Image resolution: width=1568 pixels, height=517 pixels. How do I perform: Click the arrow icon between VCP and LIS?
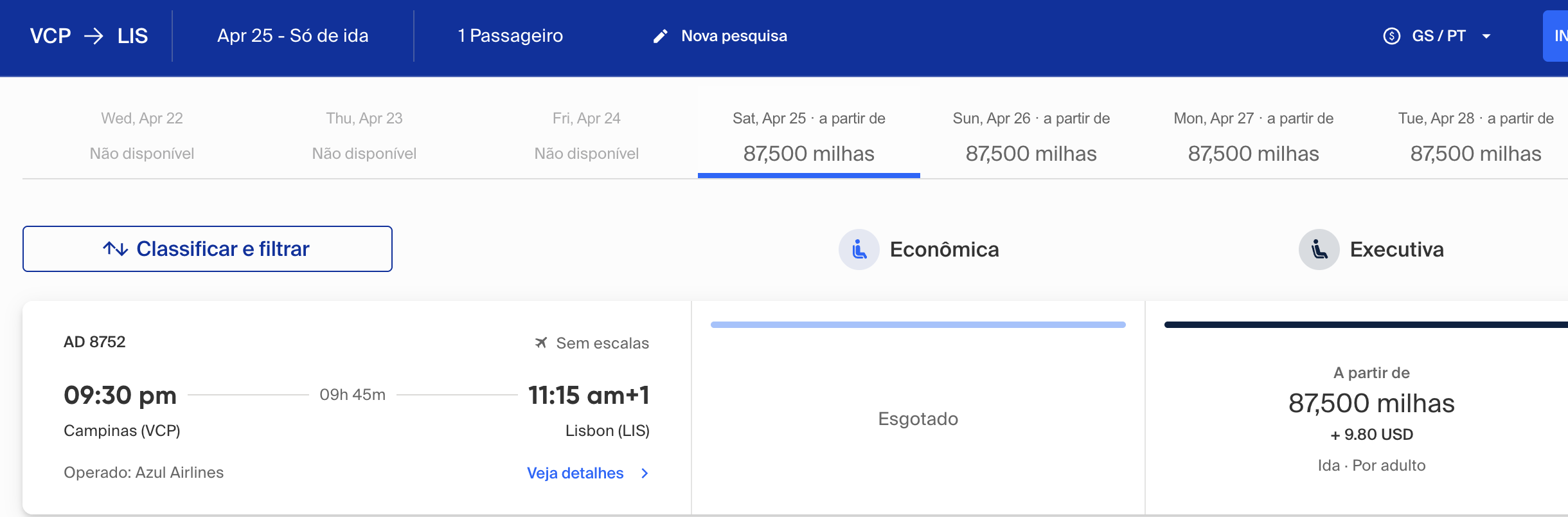94,36
